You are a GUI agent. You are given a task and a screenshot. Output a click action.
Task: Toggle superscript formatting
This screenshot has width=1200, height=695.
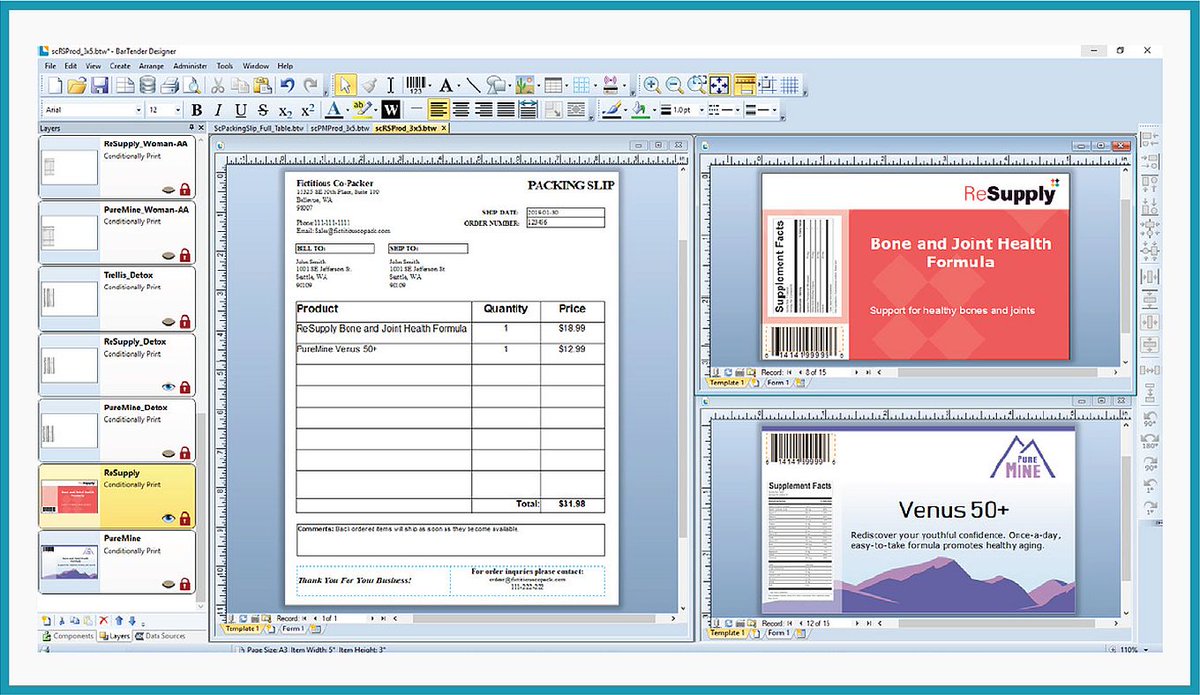(x=308, y=110)
